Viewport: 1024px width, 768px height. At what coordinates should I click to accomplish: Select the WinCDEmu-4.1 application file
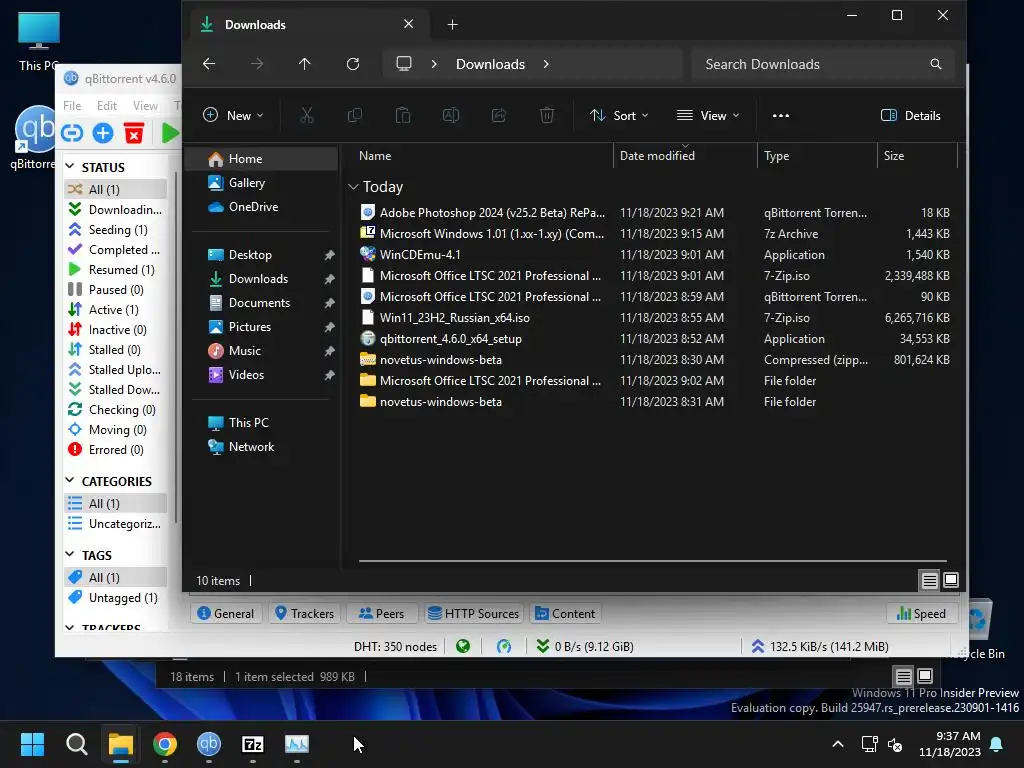point(655,255)
